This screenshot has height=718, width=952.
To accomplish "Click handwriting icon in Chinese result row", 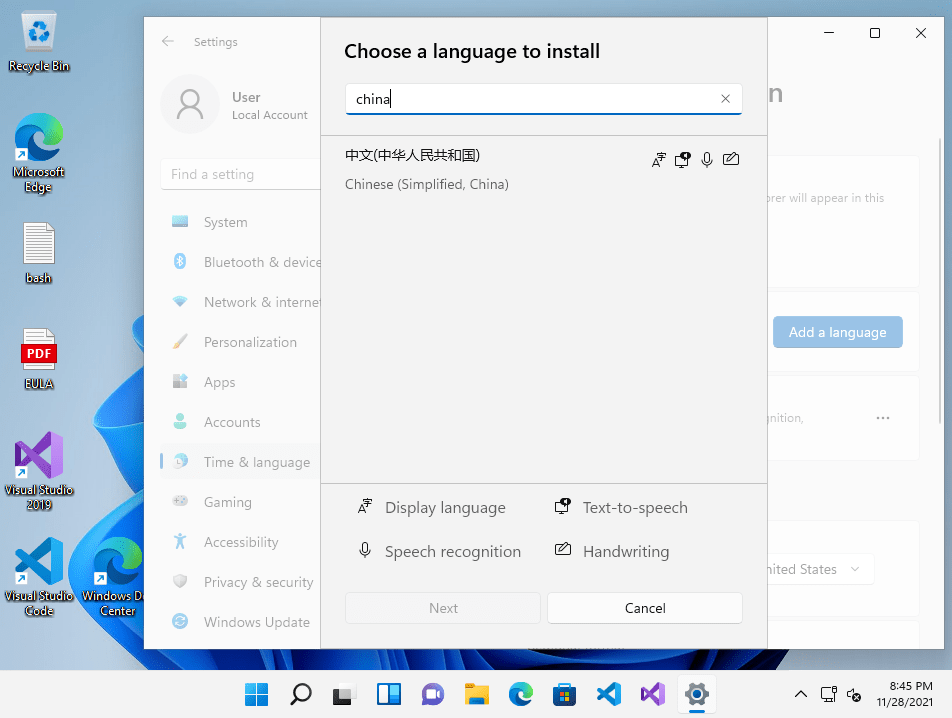I will point(731,159).
